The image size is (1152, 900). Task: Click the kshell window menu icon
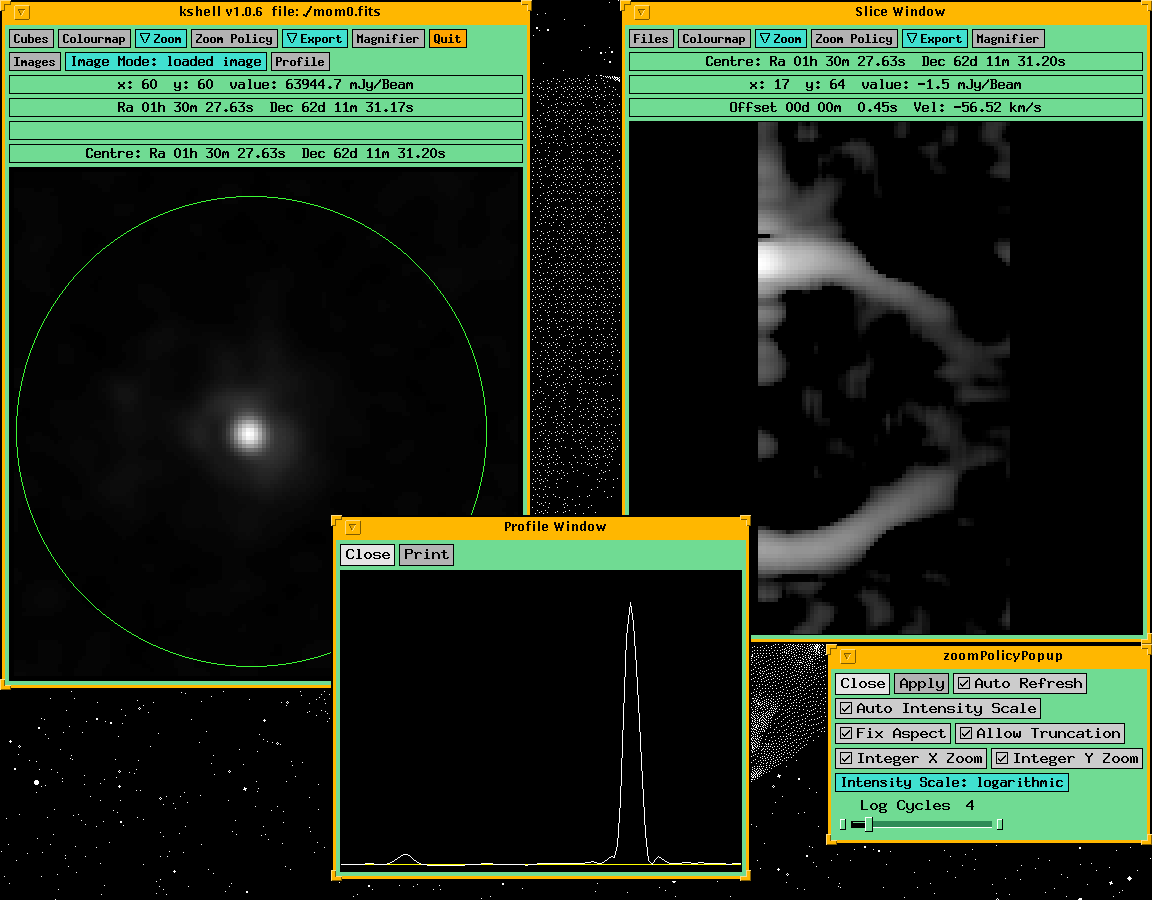click(x=22, y=13)
